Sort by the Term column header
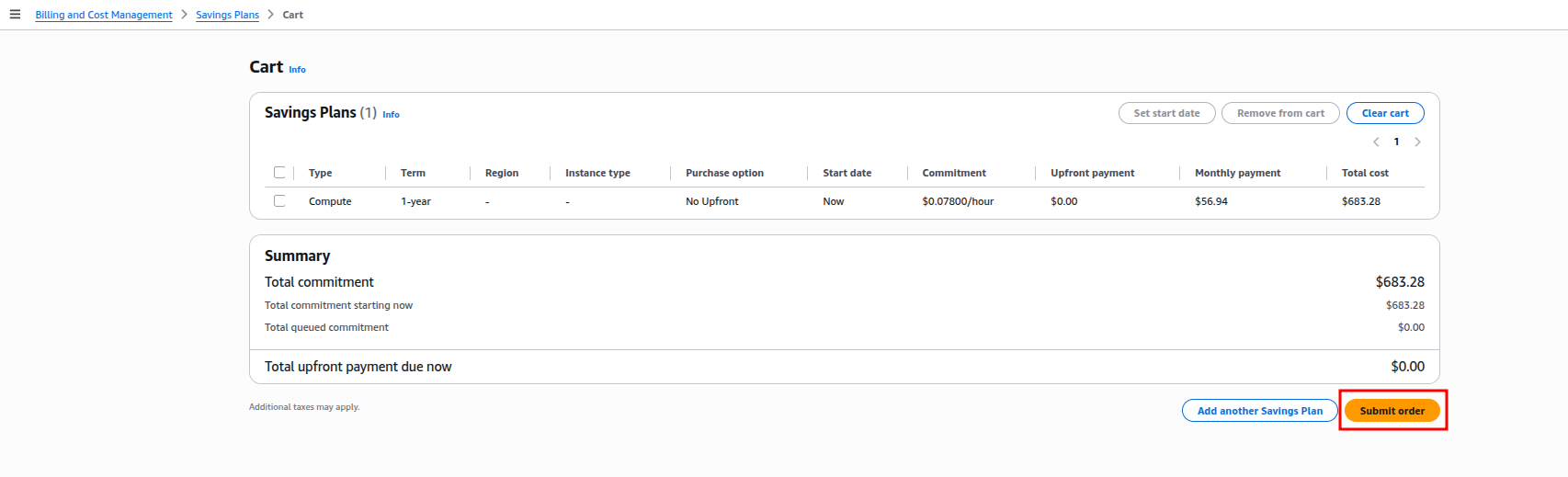 tap(413, 173)
